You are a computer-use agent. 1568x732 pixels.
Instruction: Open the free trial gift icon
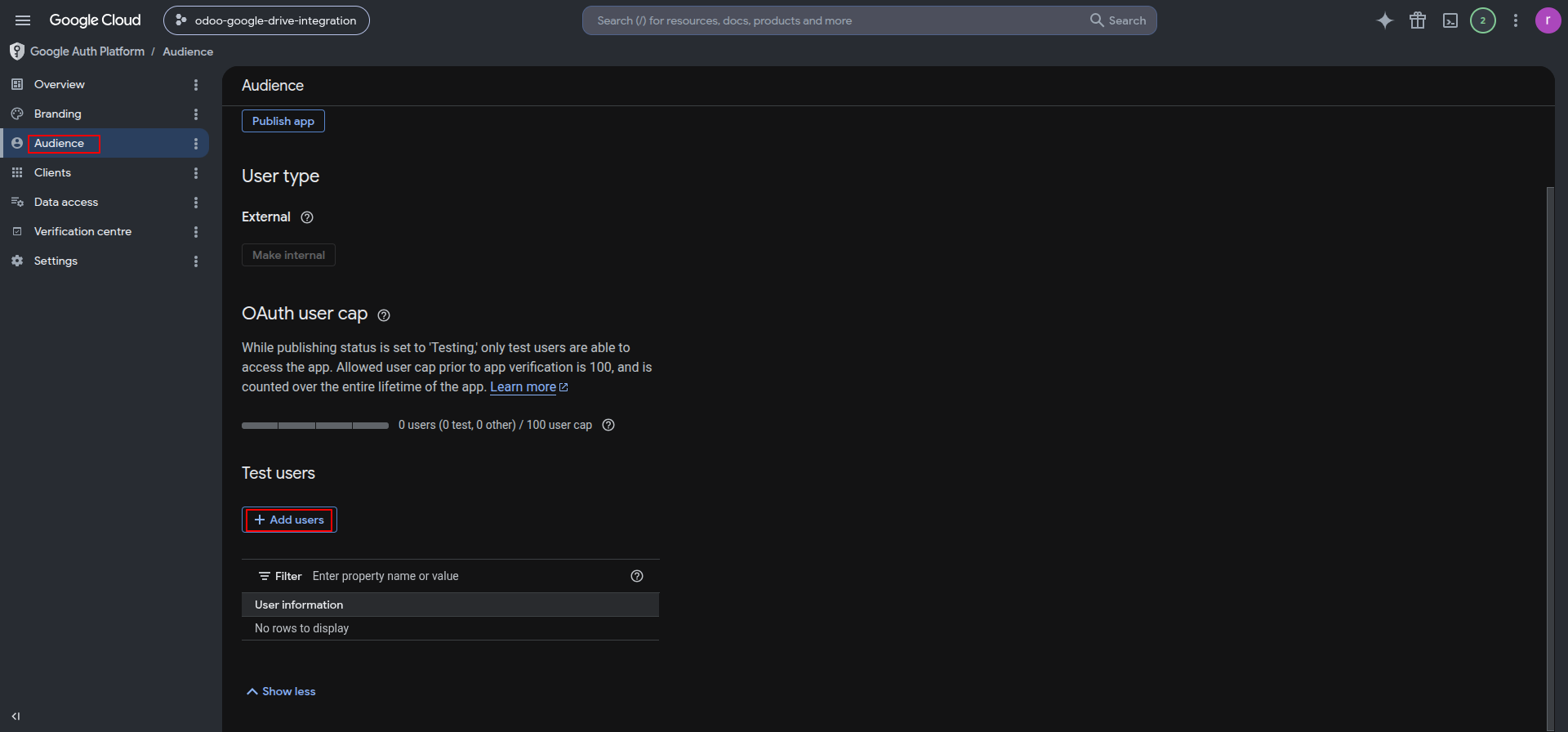click(x=1418, y=20)
